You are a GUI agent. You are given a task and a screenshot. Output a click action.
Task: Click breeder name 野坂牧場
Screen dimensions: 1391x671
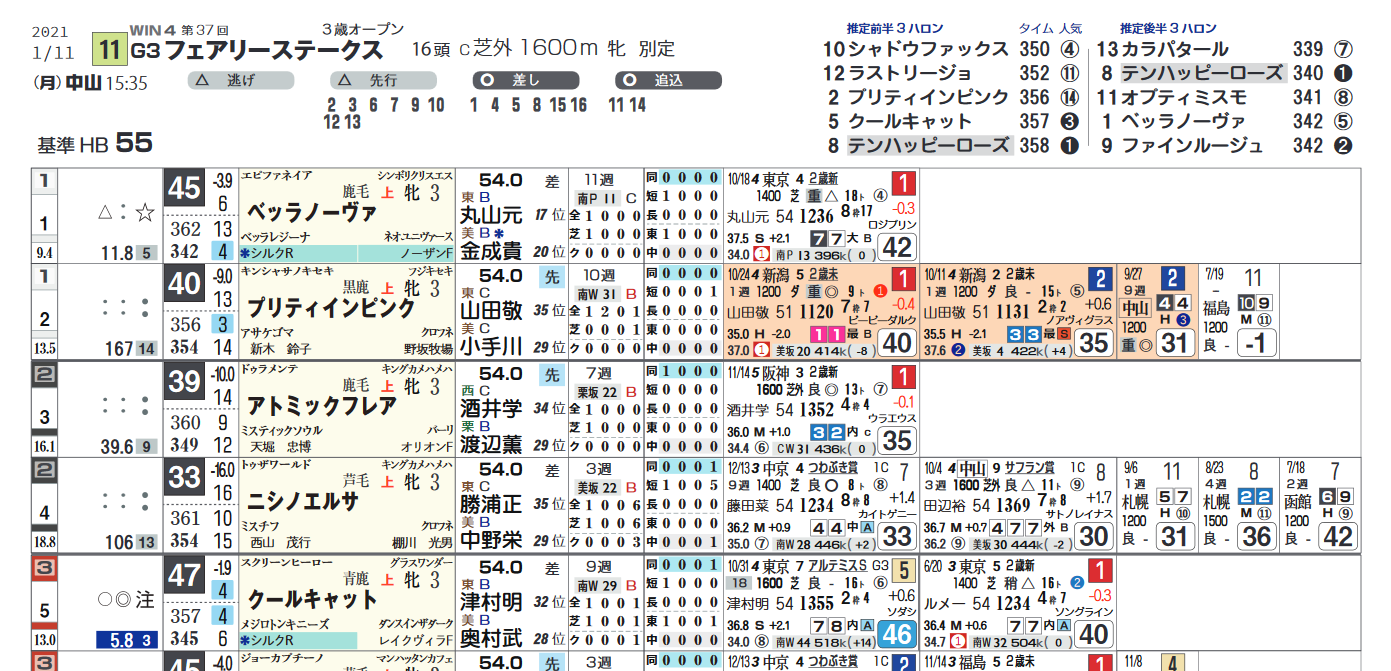[428, 349]
